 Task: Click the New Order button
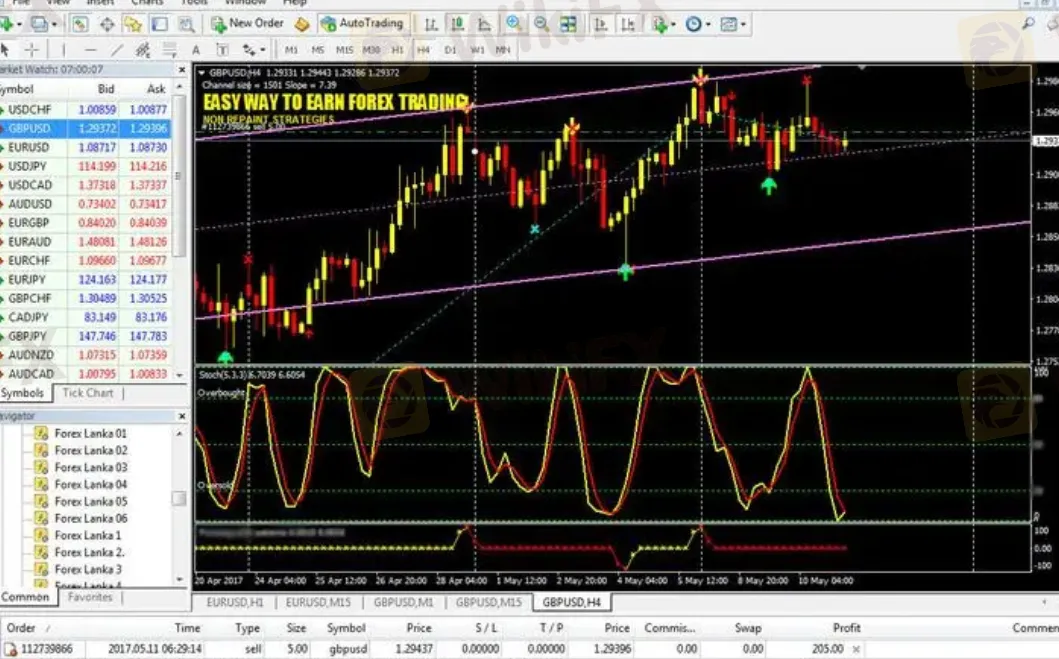click(247, 24)
